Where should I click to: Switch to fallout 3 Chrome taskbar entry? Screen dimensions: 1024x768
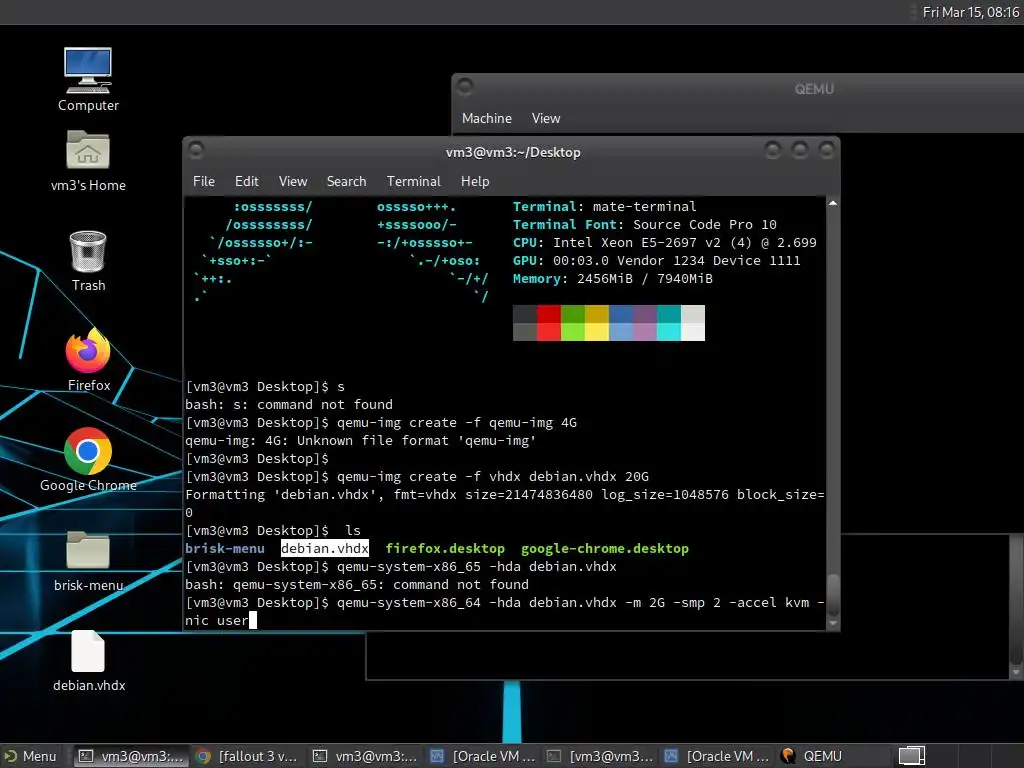click(247, 756)
